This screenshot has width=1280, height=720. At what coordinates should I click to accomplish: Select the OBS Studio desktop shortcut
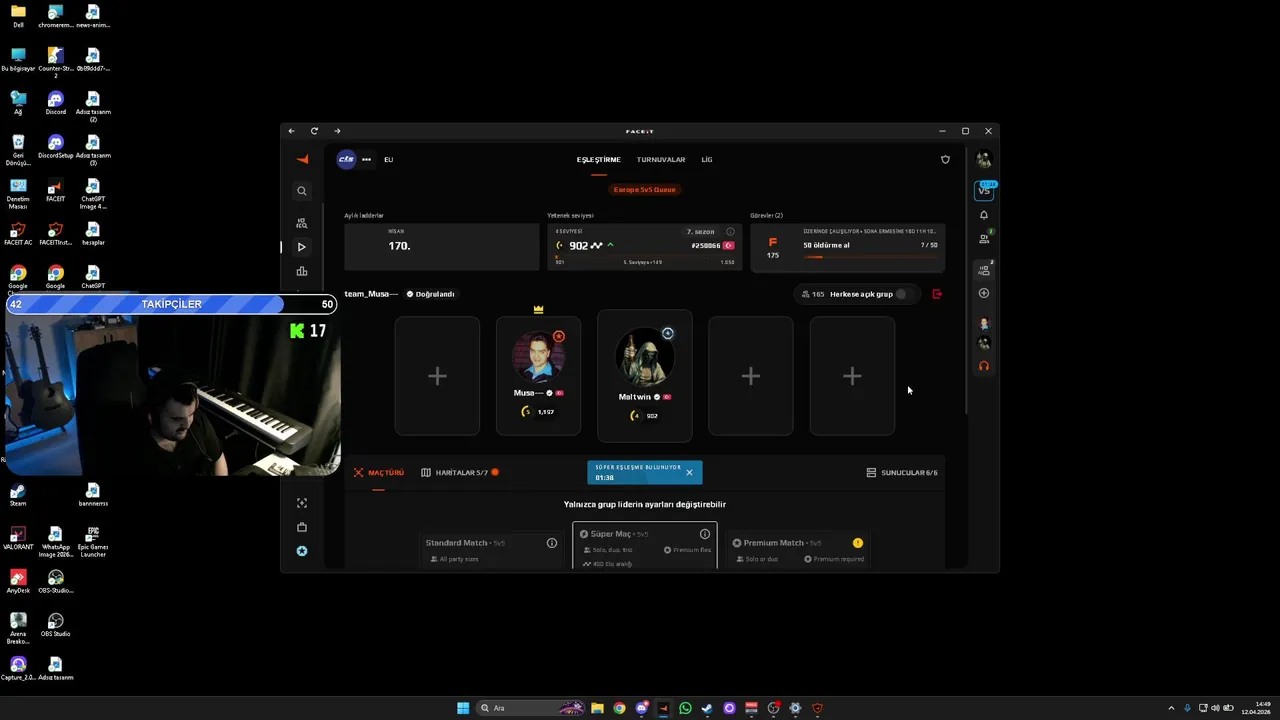pos(55,625)
